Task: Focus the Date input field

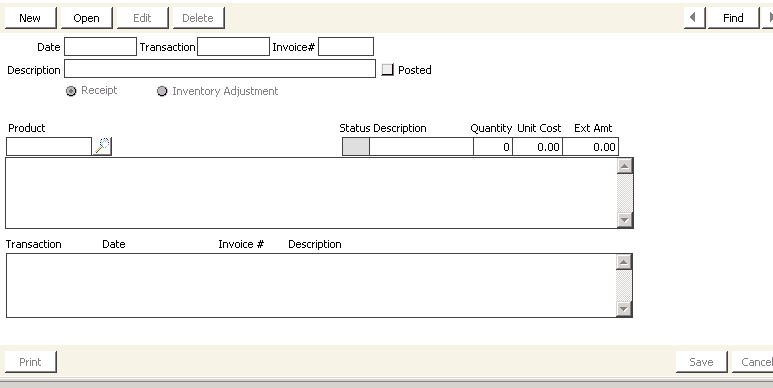Action: [100, 47]
